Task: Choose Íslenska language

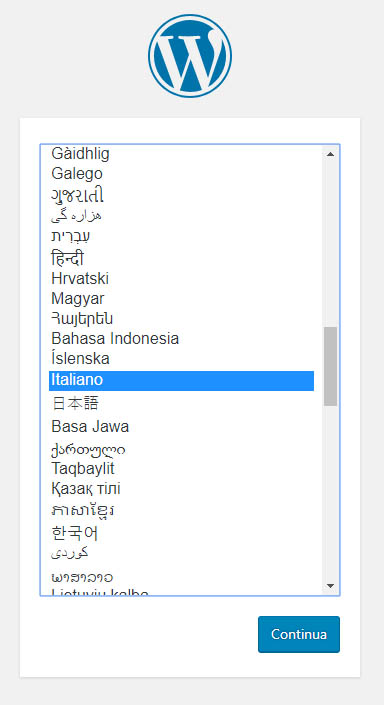Action: pyautogui.click(x=181, y=359)
